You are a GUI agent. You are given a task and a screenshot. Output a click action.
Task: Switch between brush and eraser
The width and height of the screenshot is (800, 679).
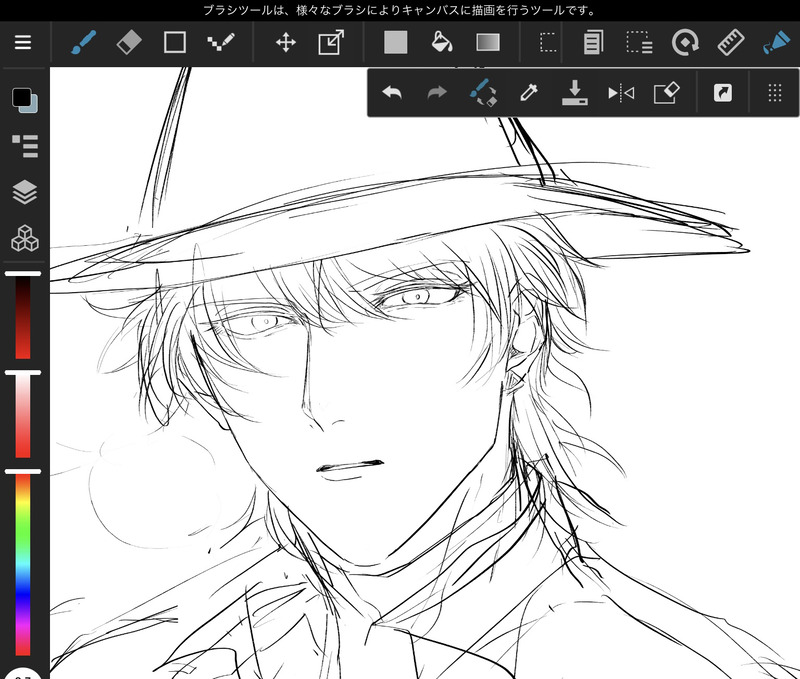coord(483,93)
